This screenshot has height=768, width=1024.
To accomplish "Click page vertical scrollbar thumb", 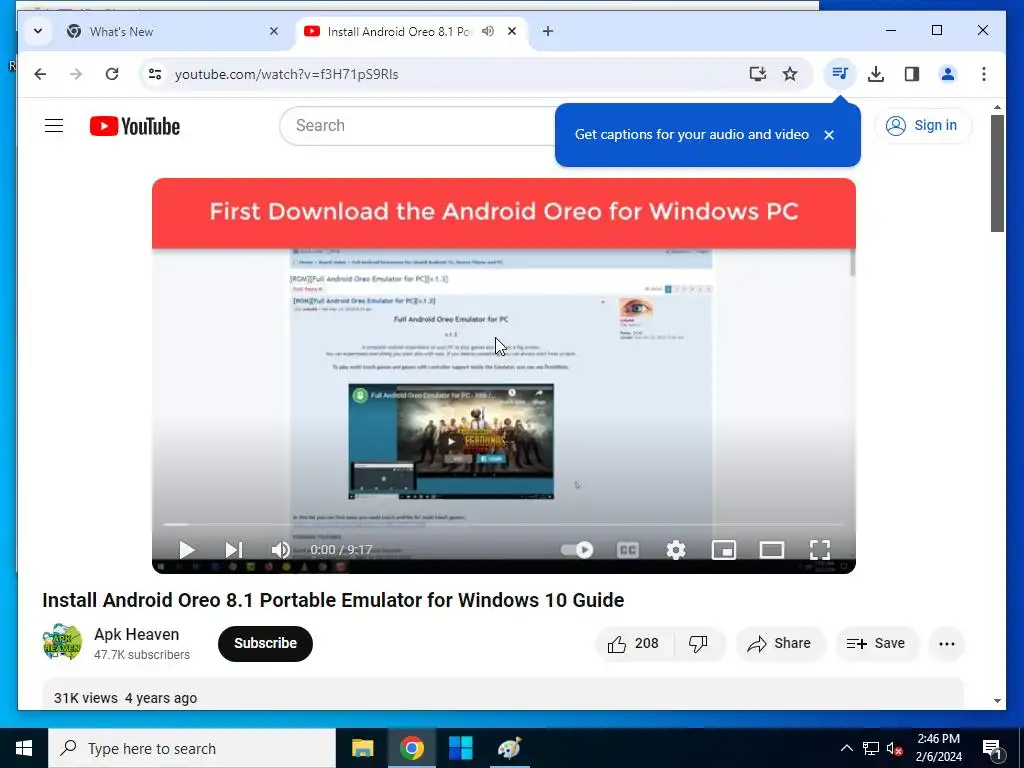I will tap(997, 173).
